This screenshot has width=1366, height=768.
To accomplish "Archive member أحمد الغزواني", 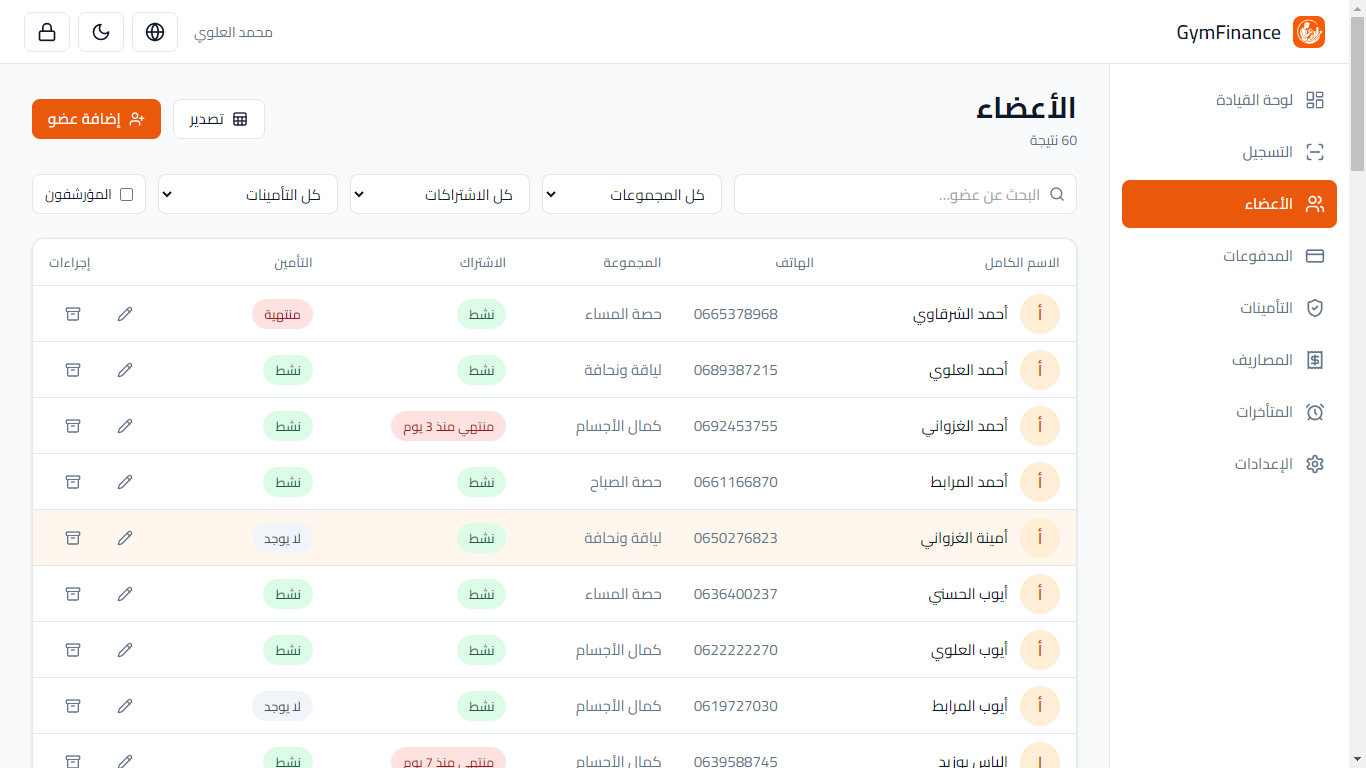I will pyautogui.click(x=73, y=426).
